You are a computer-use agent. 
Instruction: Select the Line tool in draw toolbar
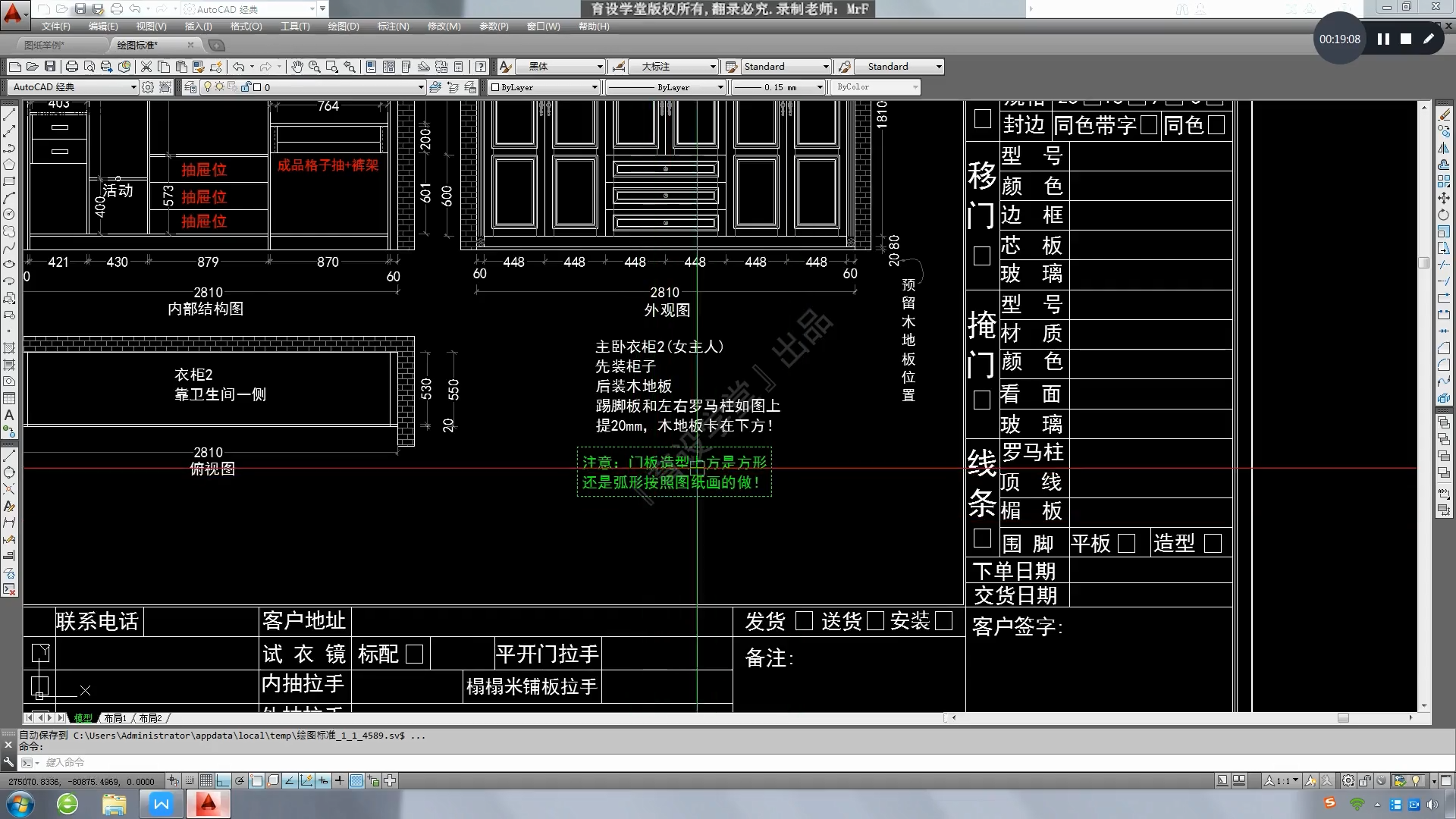click(9, 115)
